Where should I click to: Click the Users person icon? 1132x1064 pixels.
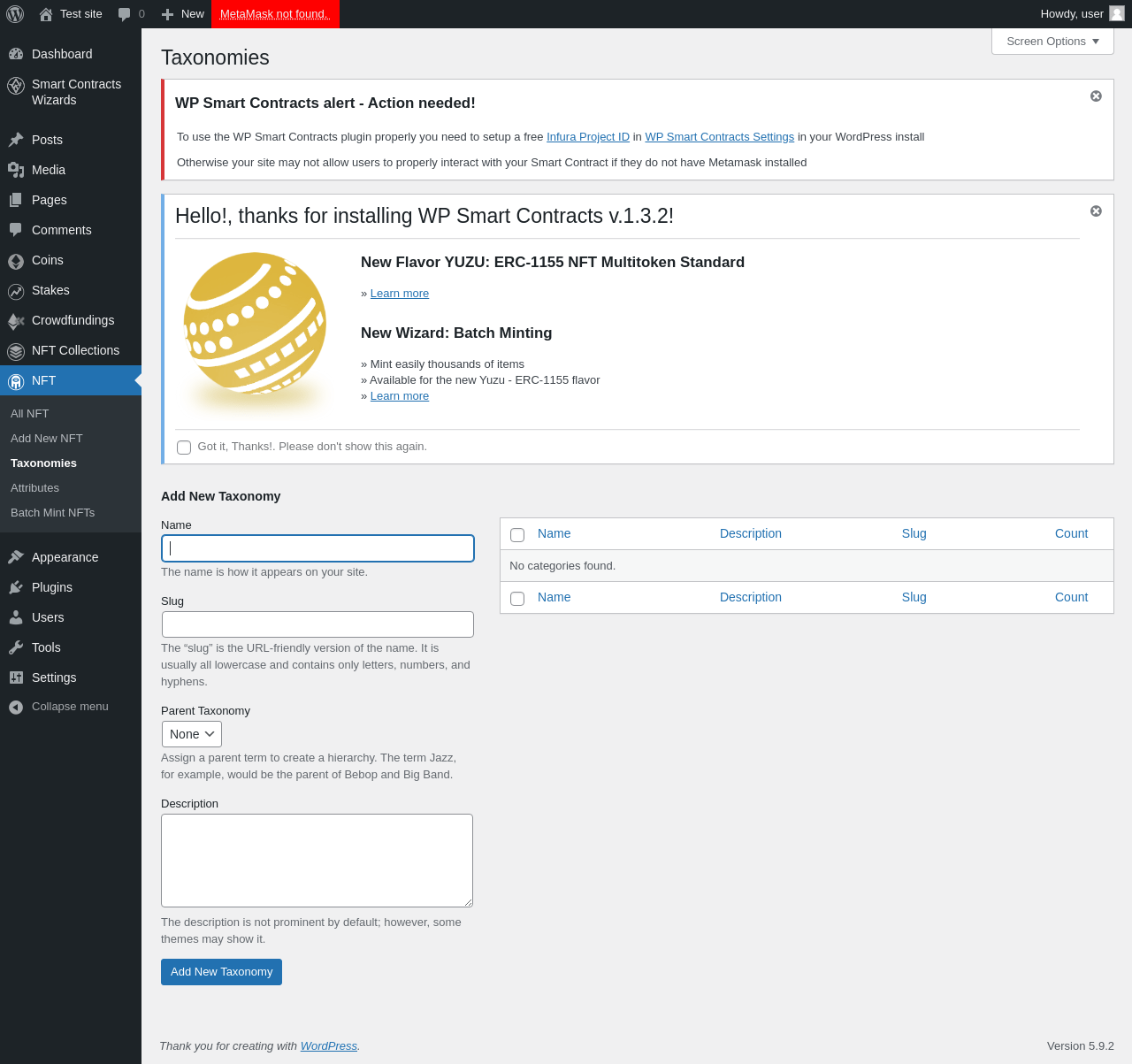(16, 617)
